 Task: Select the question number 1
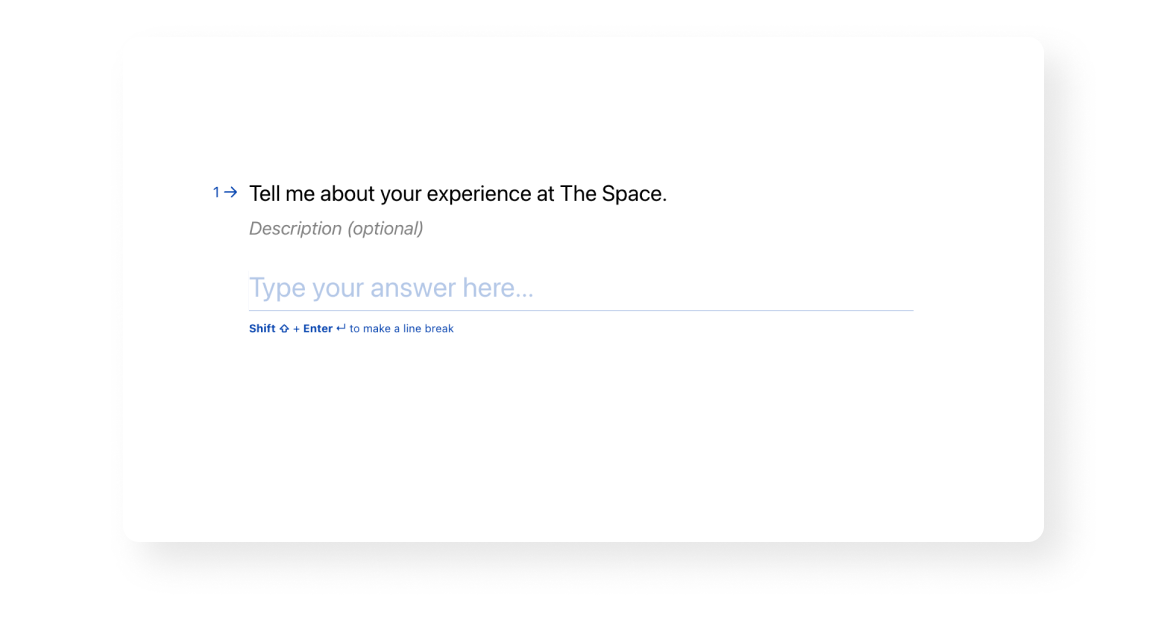216,192
